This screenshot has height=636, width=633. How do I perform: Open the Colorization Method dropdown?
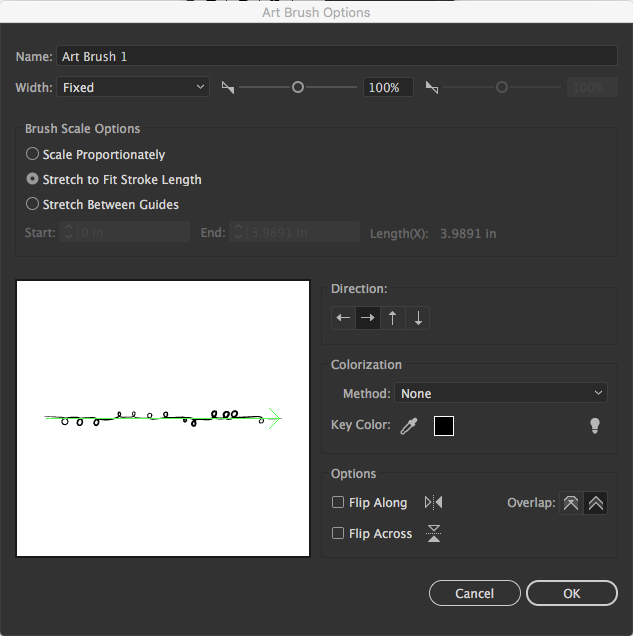pos(500,394)
